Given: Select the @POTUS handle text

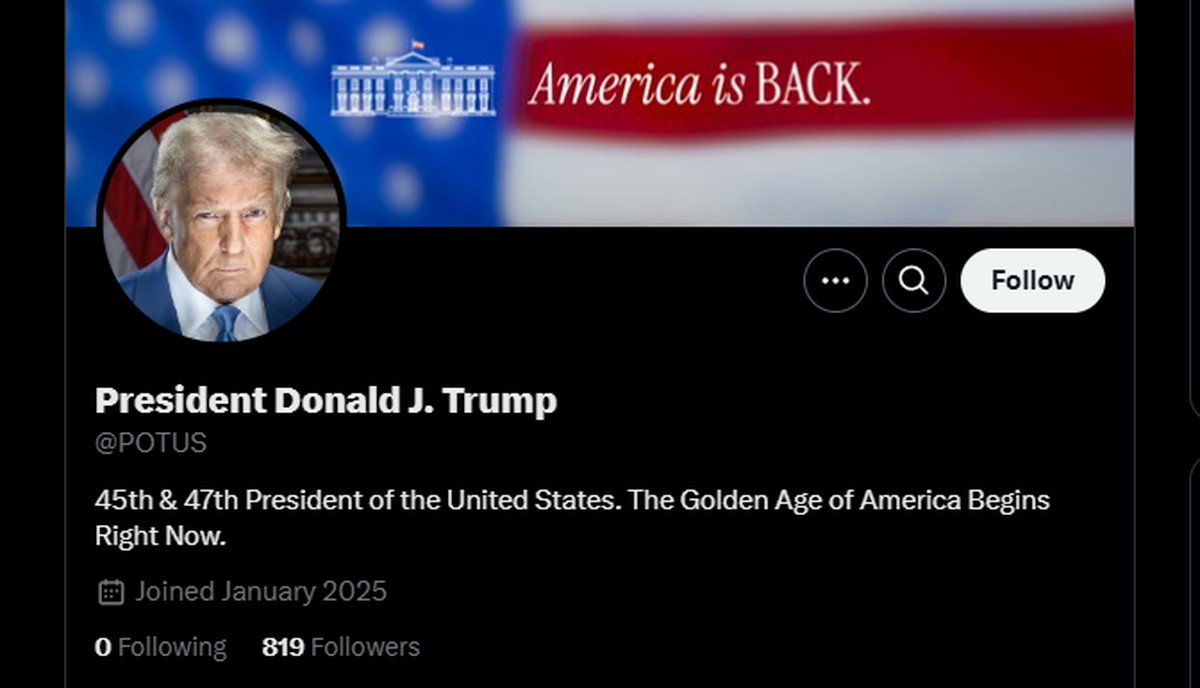Looking at the screenshot, I should click(151, 443).
